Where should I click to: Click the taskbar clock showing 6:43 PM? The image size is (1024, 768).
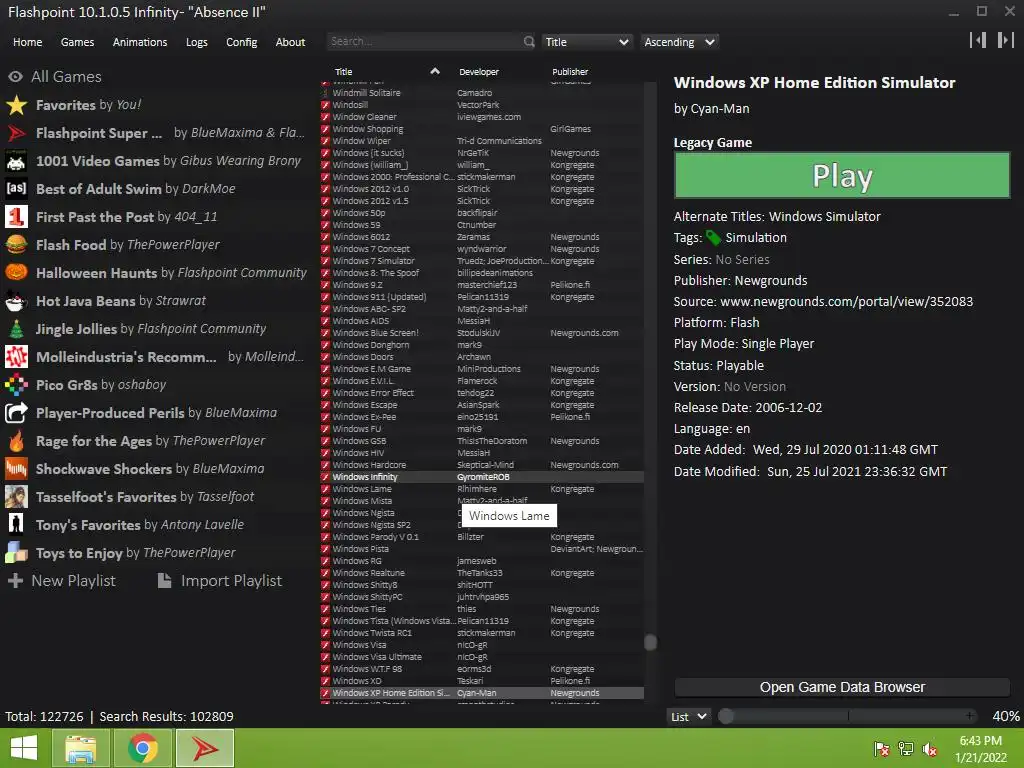980,749
